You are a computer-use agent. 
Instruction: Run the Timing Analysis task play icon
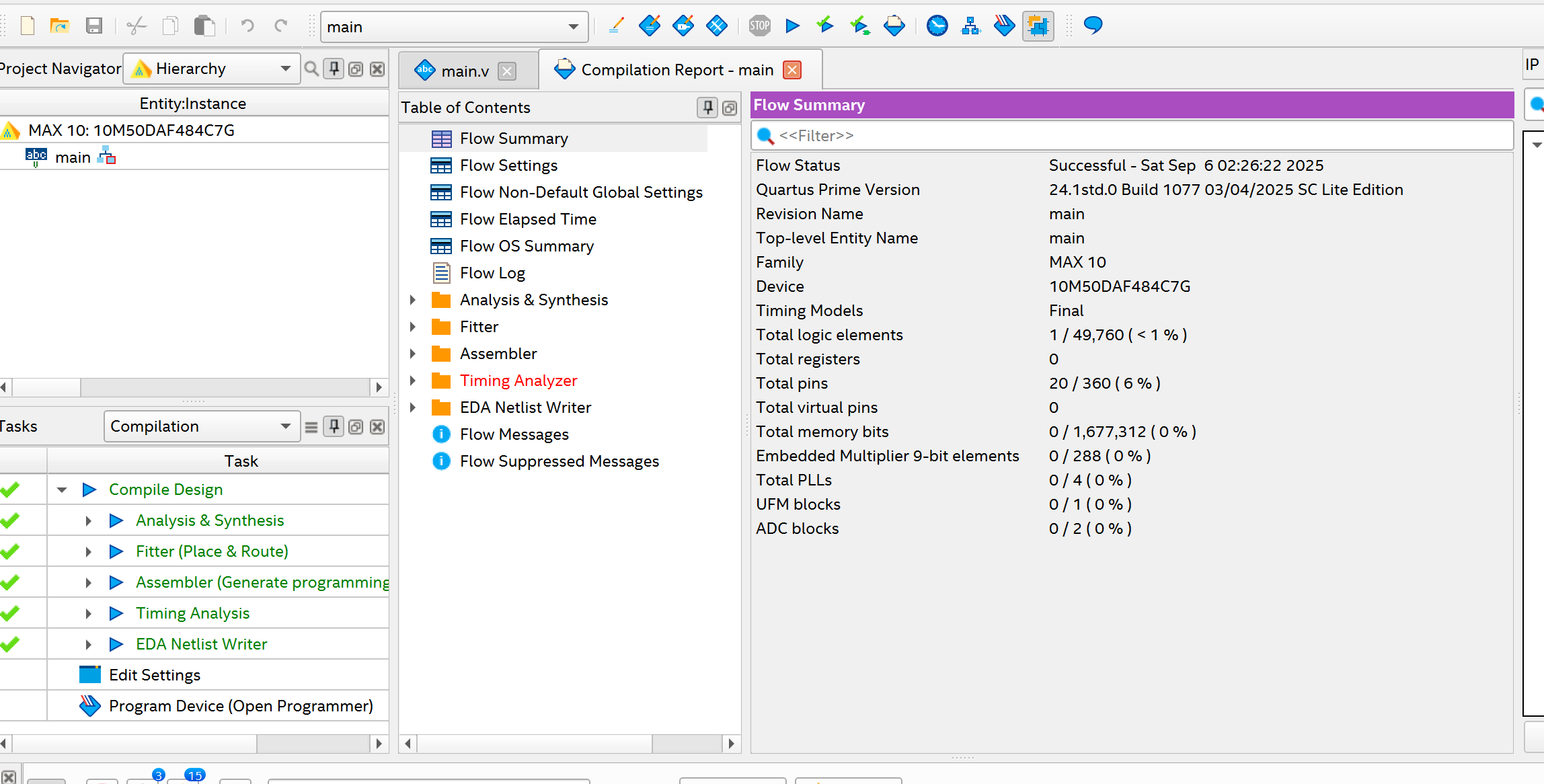[x=116, y=613]
